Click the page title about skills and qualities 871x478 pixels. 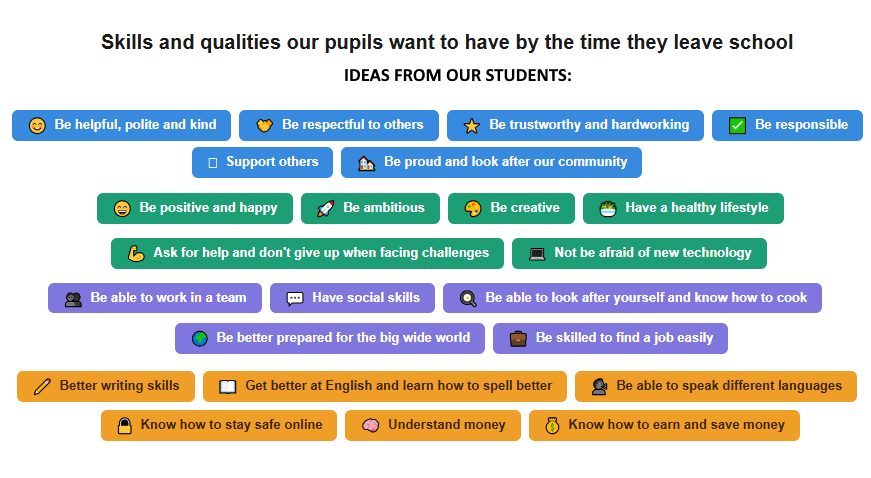coord(447,42)
